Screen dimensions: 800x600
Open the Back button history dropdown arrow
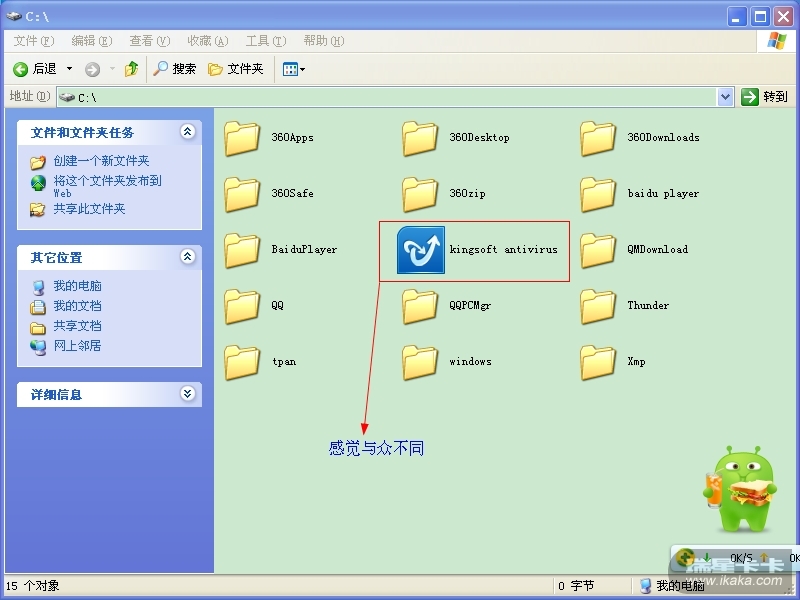(69, 68)
